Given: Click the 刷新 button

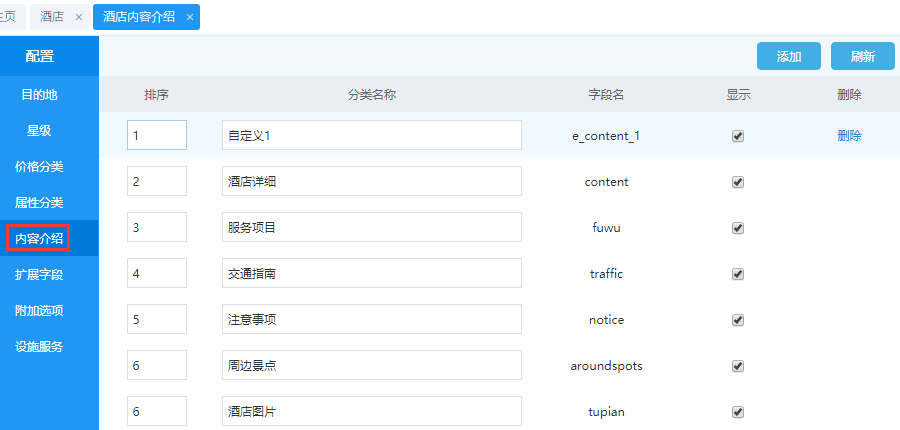Looking at the screenshot, I should pos(862,56).
